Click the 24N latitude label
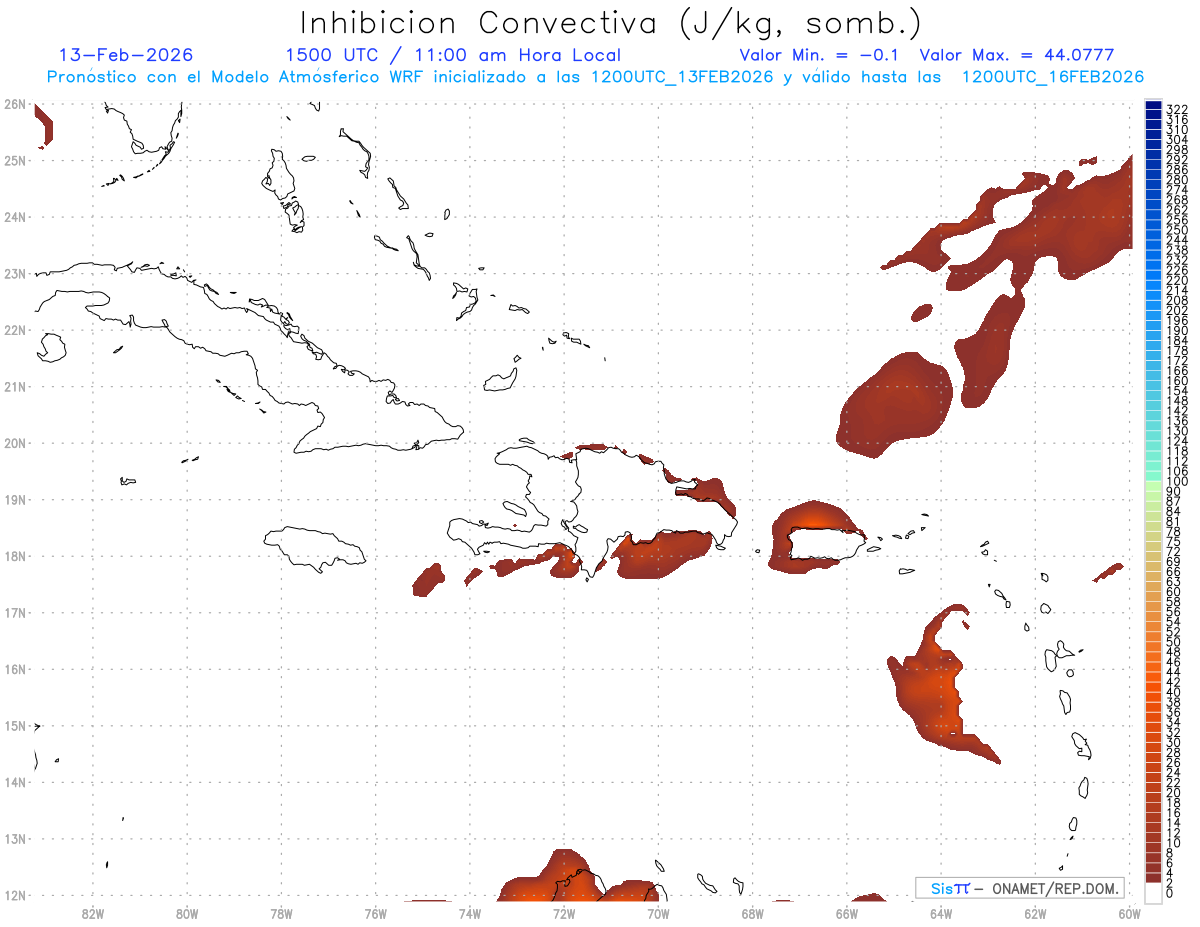 [14, 217]
